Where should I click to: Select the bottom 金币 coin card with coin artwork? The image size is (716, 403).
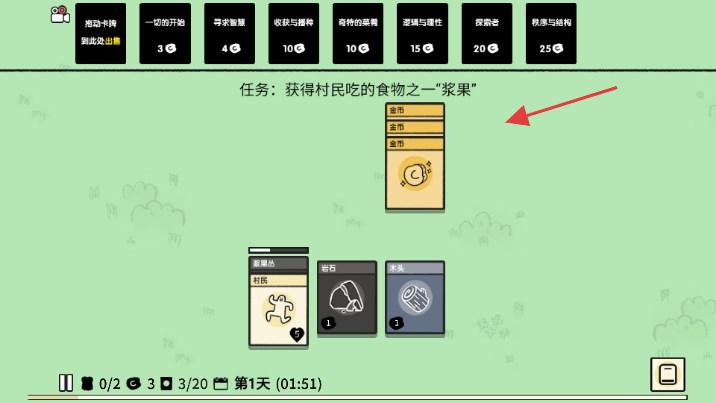point(415,174)
